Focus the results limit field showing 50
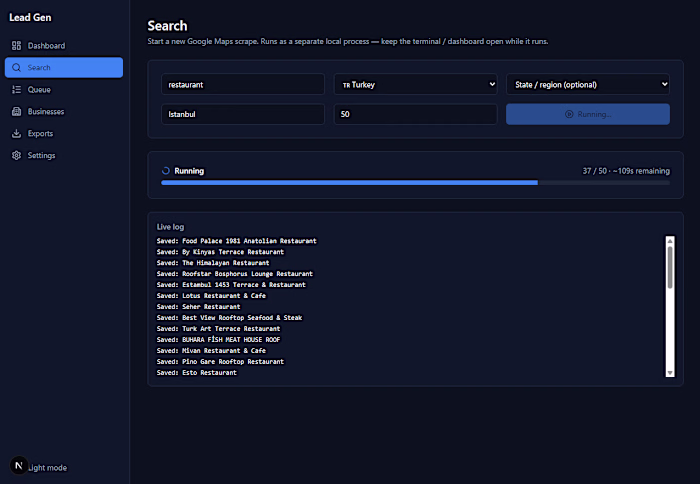The image size is (700, 484). 415,114
